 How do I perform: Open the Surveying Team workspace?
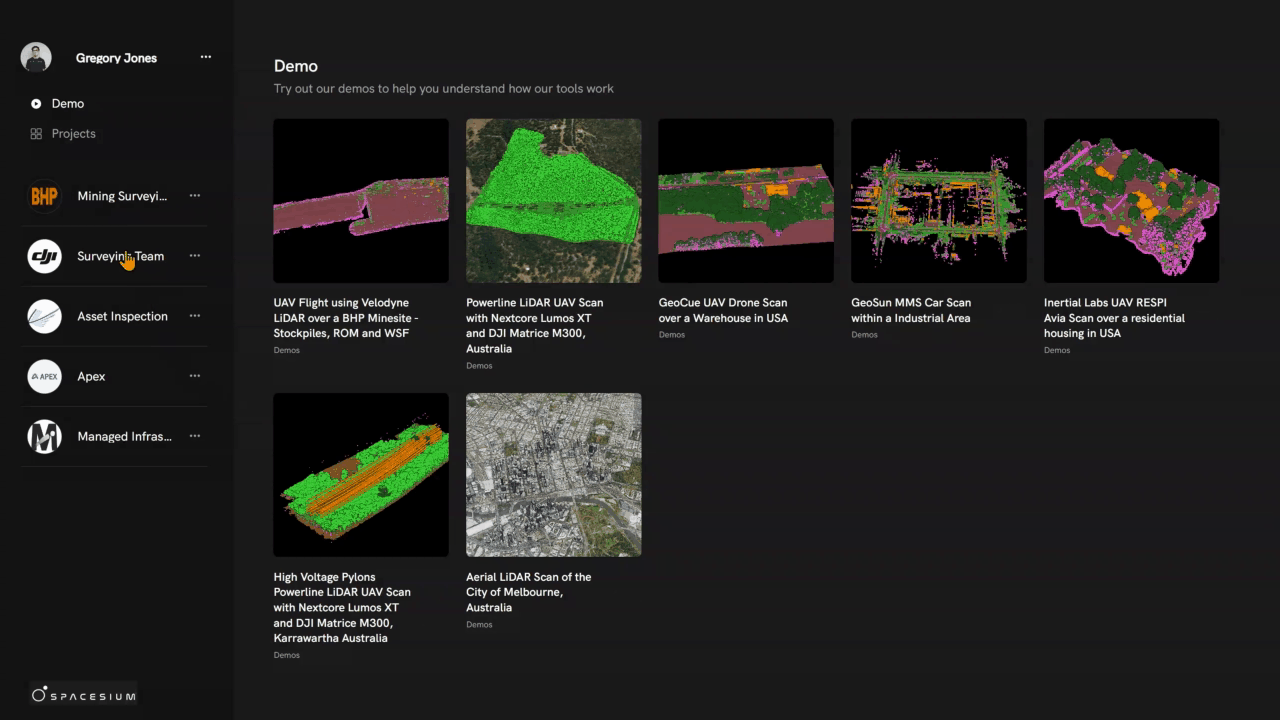(120, 256)
